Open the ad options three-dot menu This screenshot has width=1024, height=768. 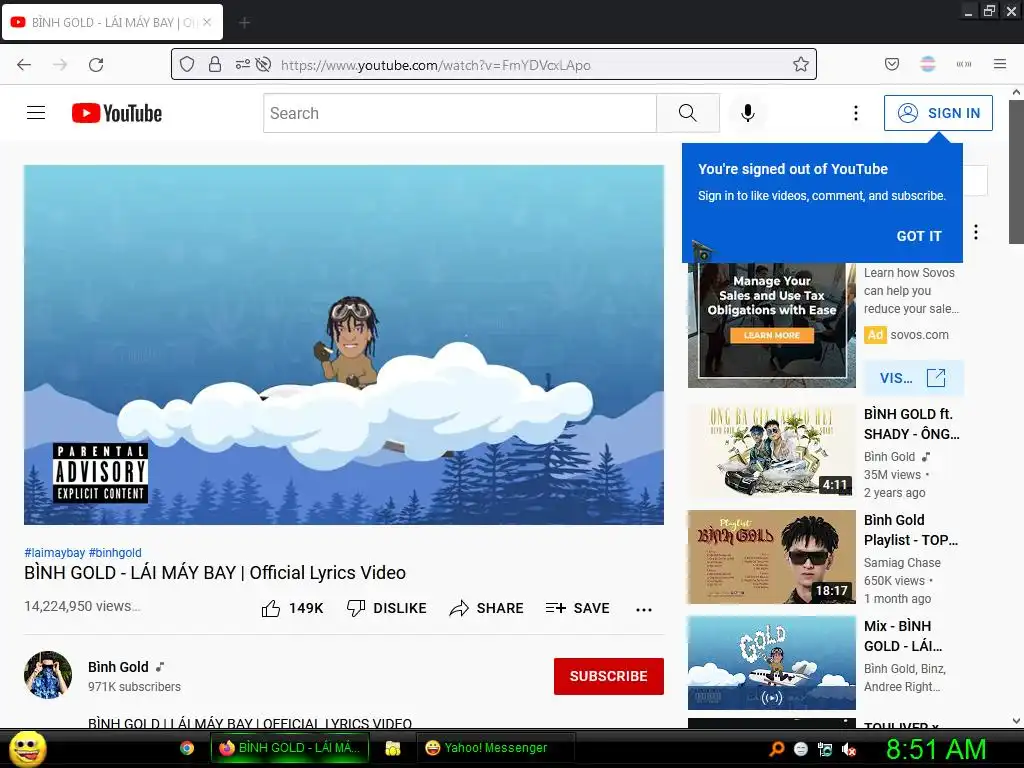pos(976,232)
